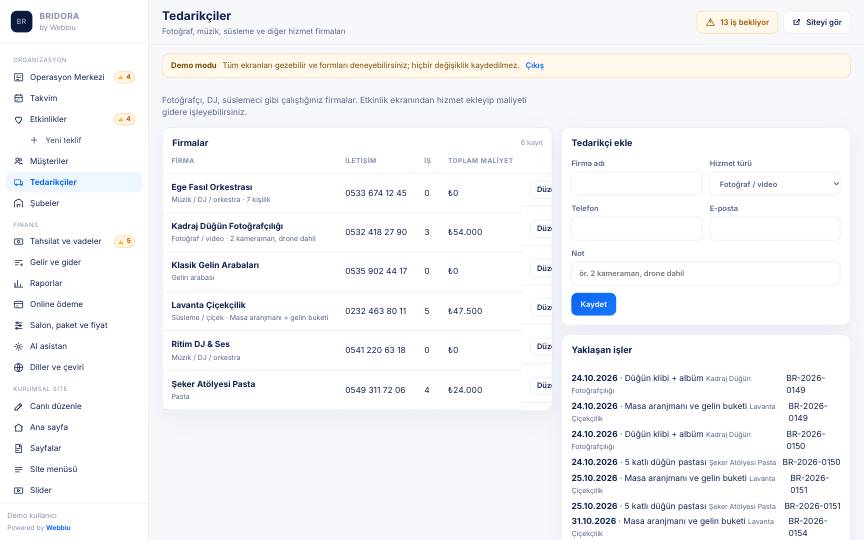Click the Slider play icon
864x540 pixels.
click(18, 490)
